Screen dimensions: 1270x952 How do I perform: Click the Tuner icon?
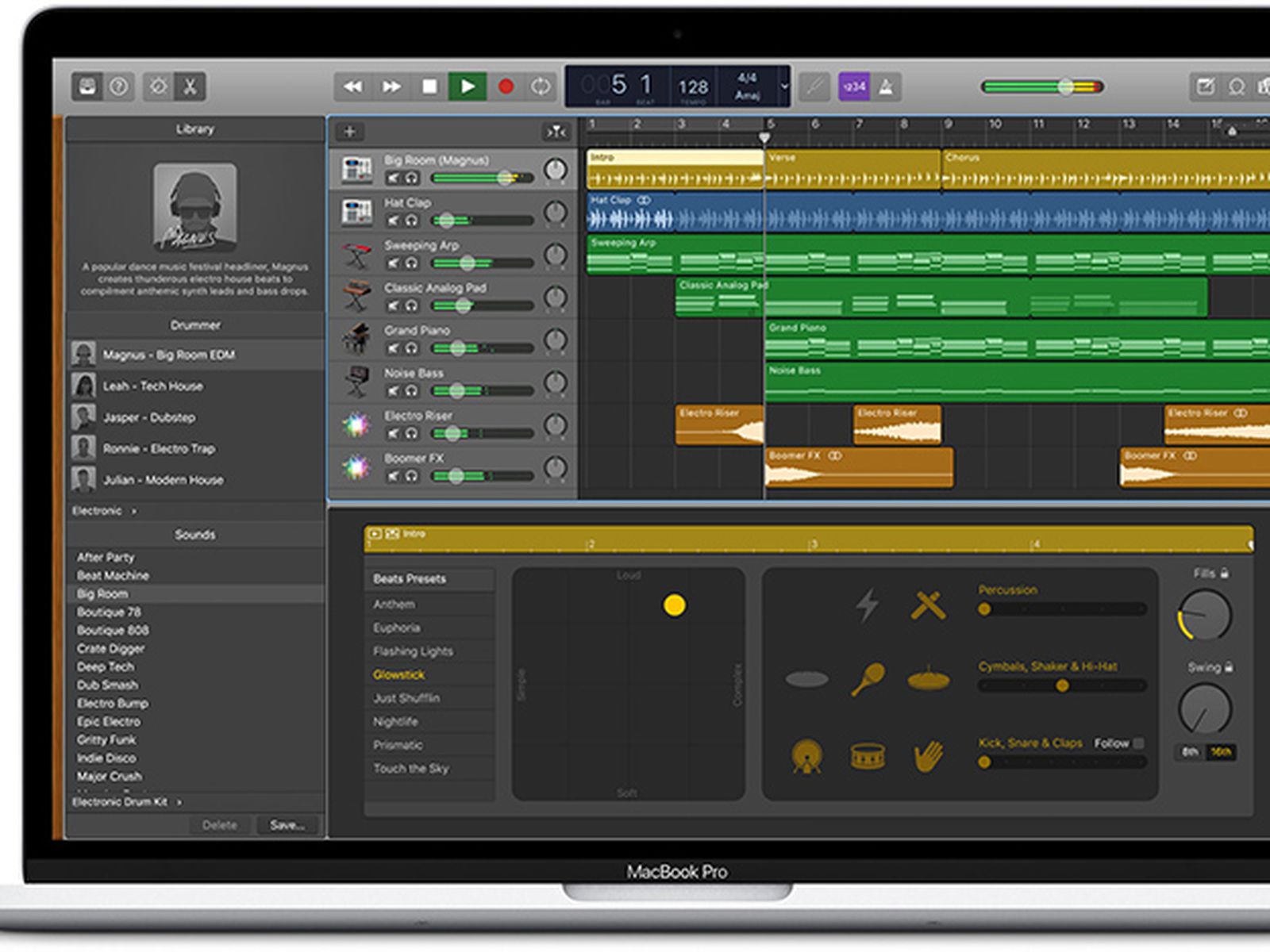(814, 86)
